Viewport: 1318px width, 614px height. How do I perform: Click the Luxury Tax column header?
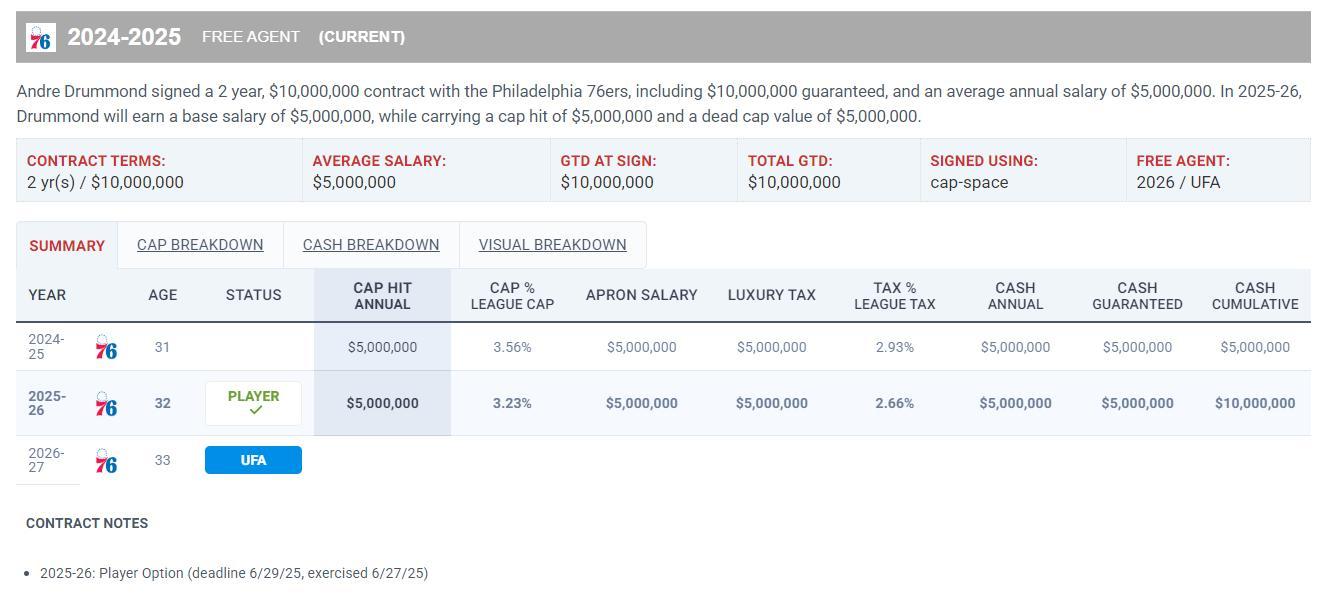point(771,295)
